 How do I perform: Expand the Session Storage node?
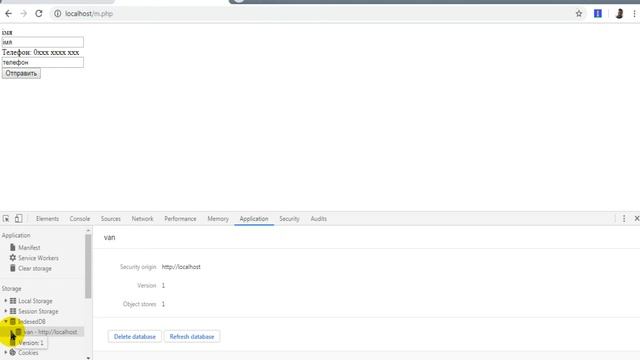(x=6, y=311)
